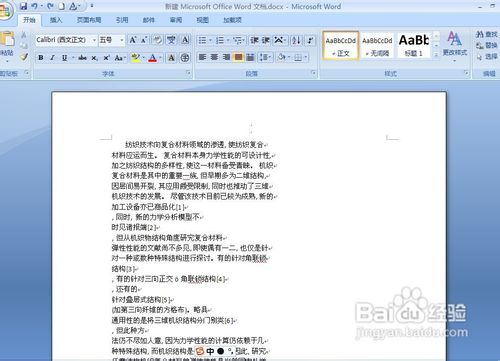Toggle justify alignment (highlighted)
This screenshot has width=500, height=361.
(238, 57)
